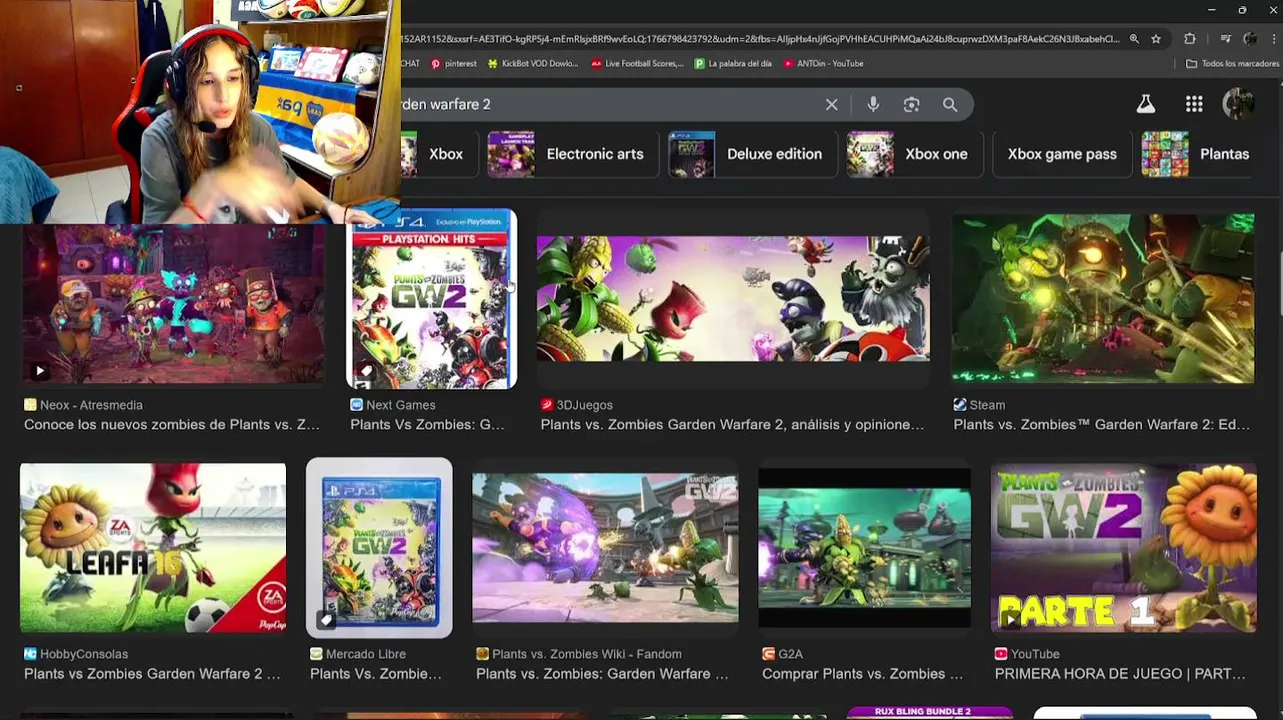
Task: Open the pinterest bookmark
Action: [453, 63]
